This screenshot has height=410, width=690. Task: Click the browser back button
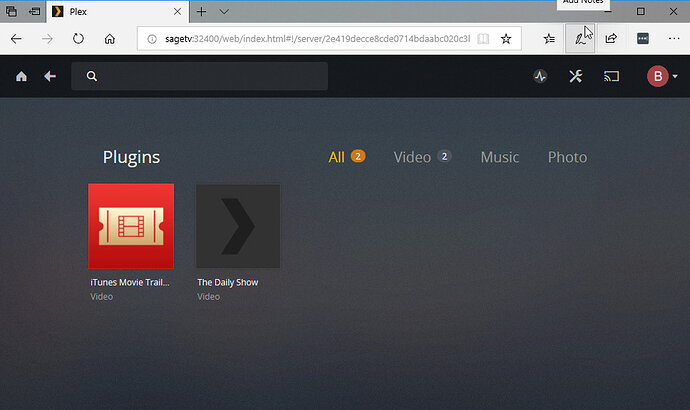pos(16,39)
